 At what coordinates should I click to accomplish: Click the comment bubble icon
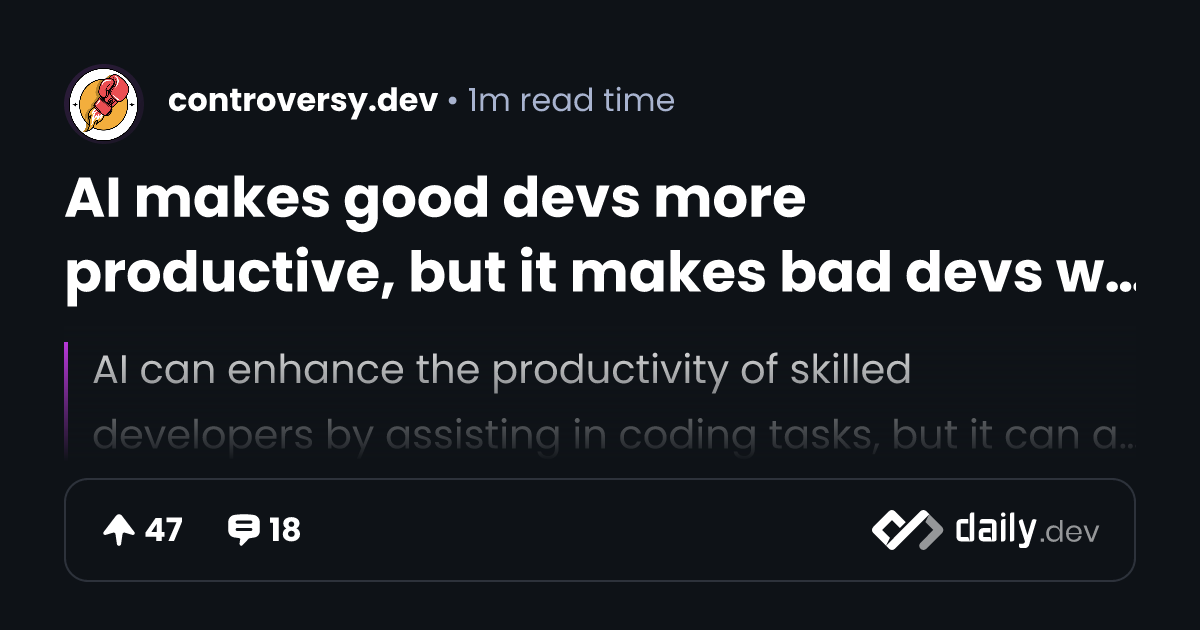coord(243,530)
